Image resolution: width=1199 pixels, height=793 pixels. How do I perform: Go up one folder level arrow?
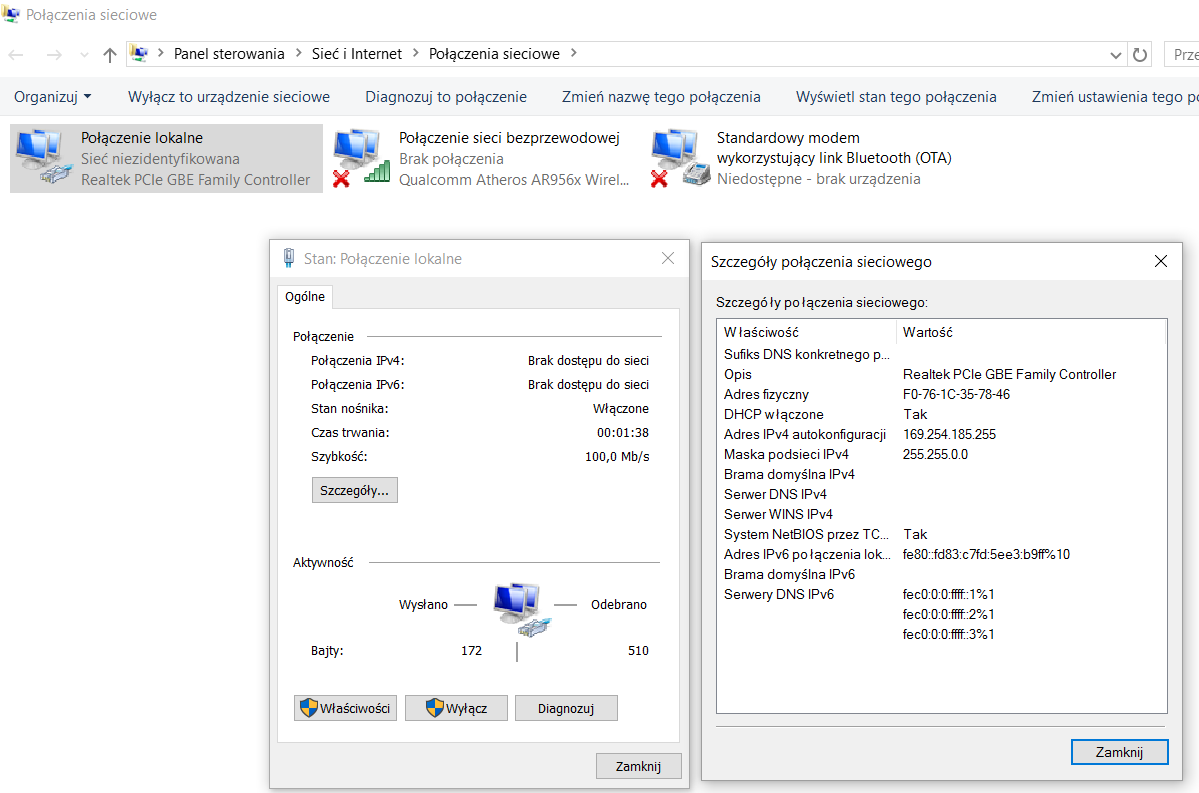110,54
